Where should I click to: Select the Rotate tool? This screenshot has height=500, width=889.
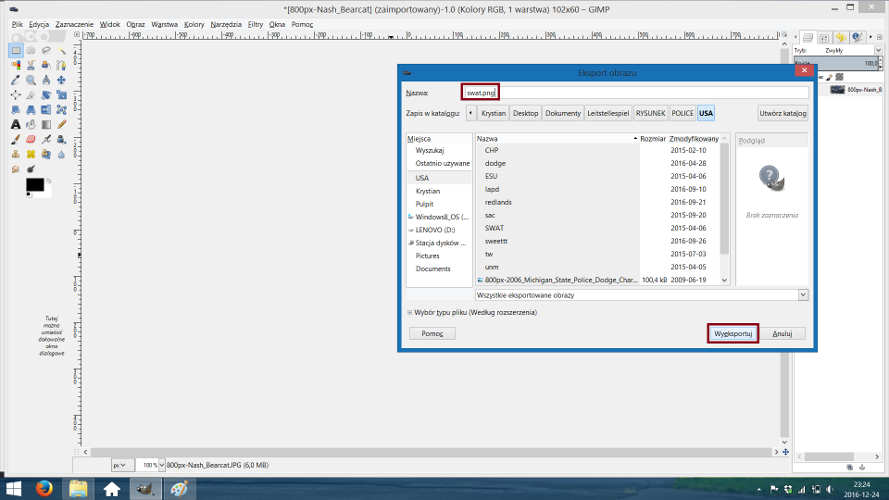point(46,95)
